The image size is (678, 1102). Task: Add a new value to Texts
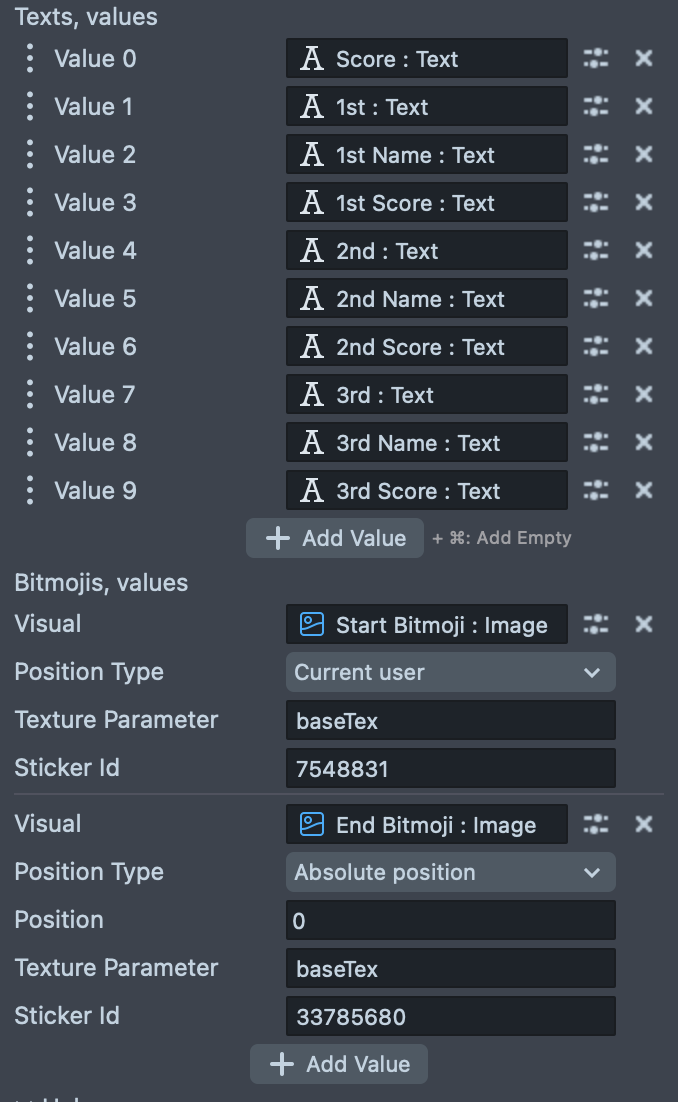tap(335, 538)
